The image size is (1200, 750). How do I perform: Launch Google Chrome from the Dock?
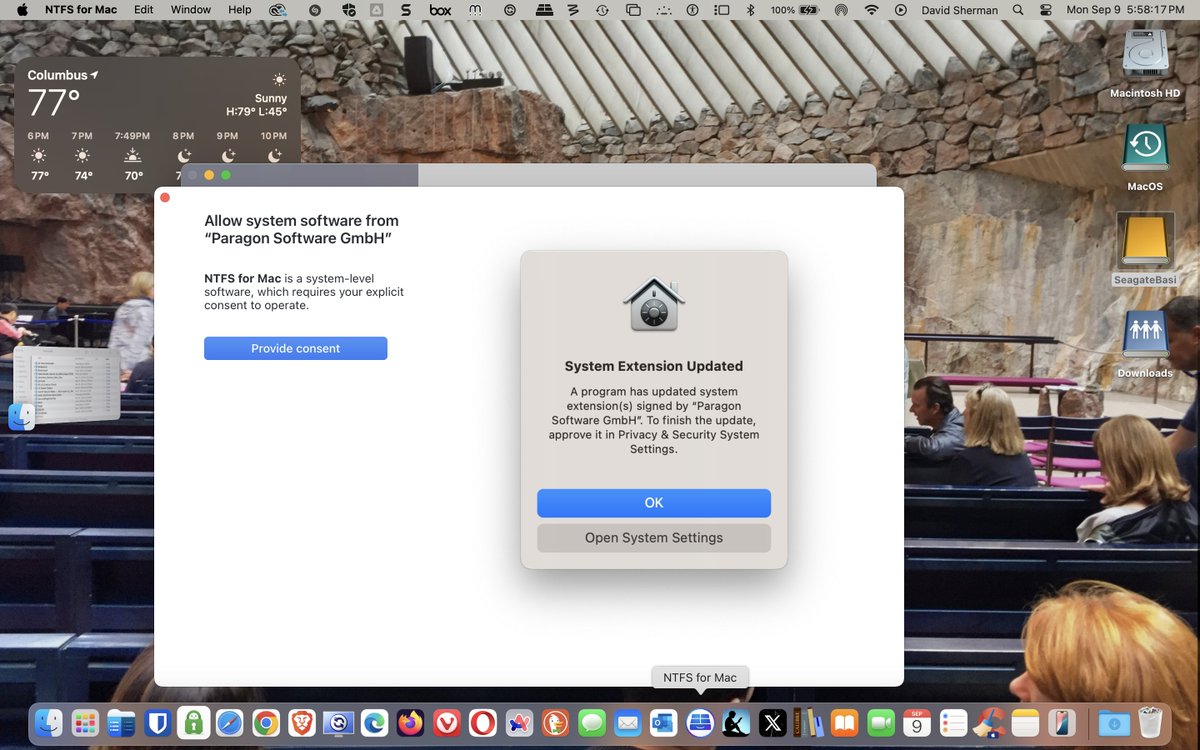click(x=265, y=722)
